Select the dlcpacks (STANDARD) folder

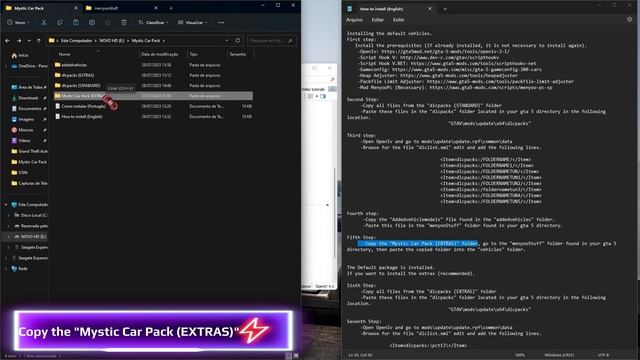153,85
